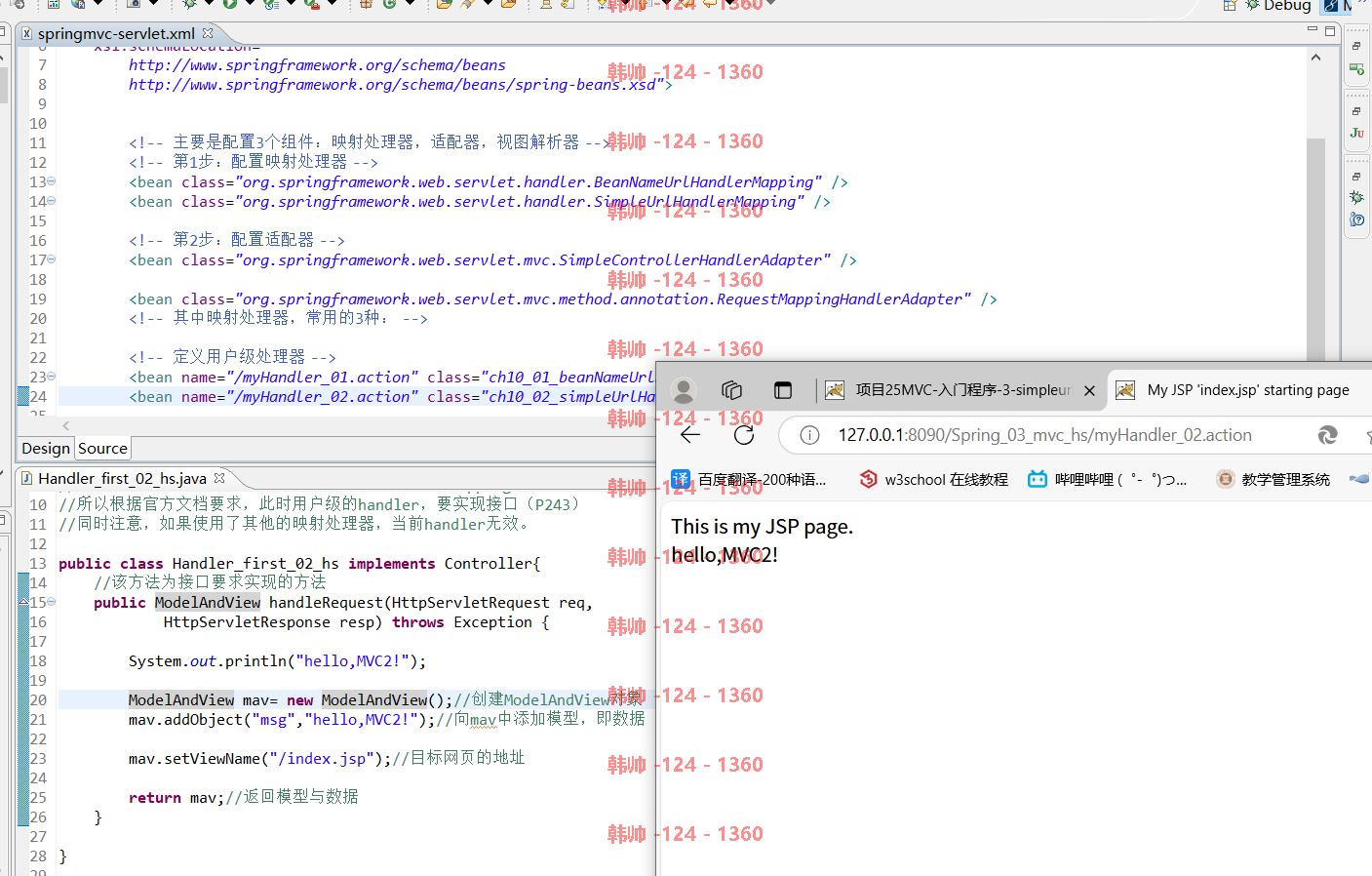Restore the trim stack above the Debug bug icon
This screenshot has width=1372, height=876.
(1356, 177)
